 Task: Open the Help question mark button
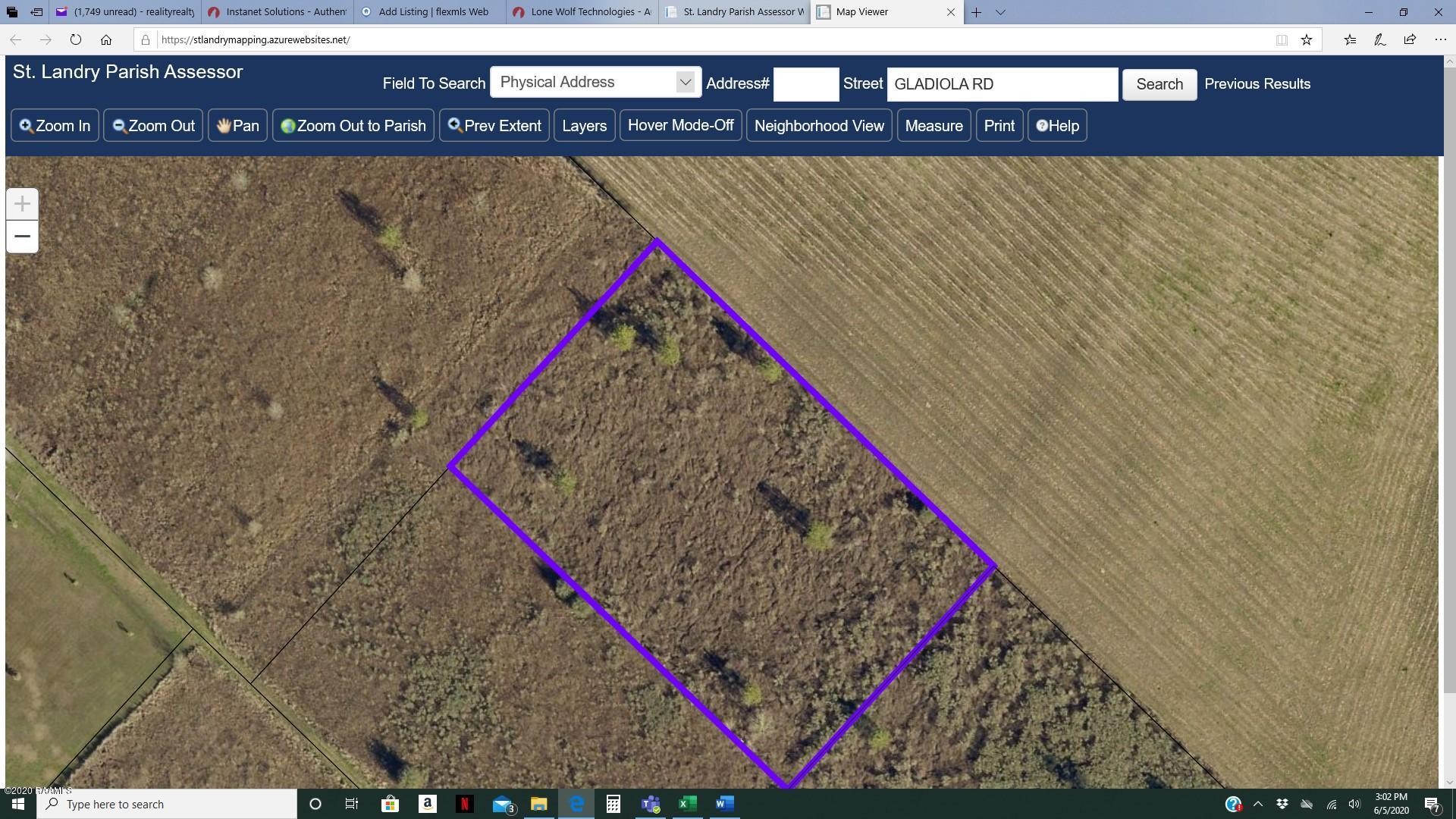(1057, 126)
